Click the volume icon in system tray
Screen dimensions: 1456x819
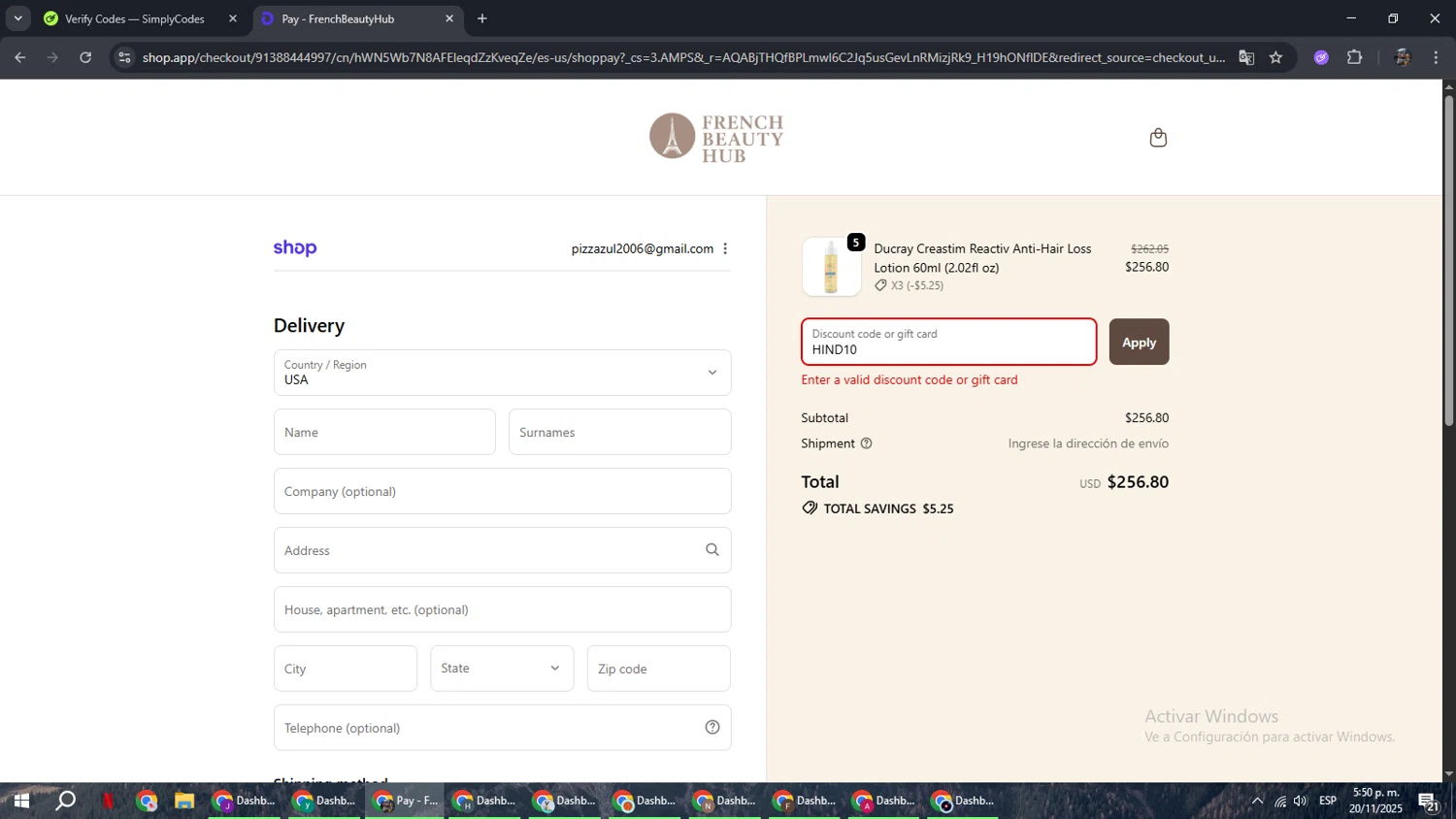(1301, 801)
